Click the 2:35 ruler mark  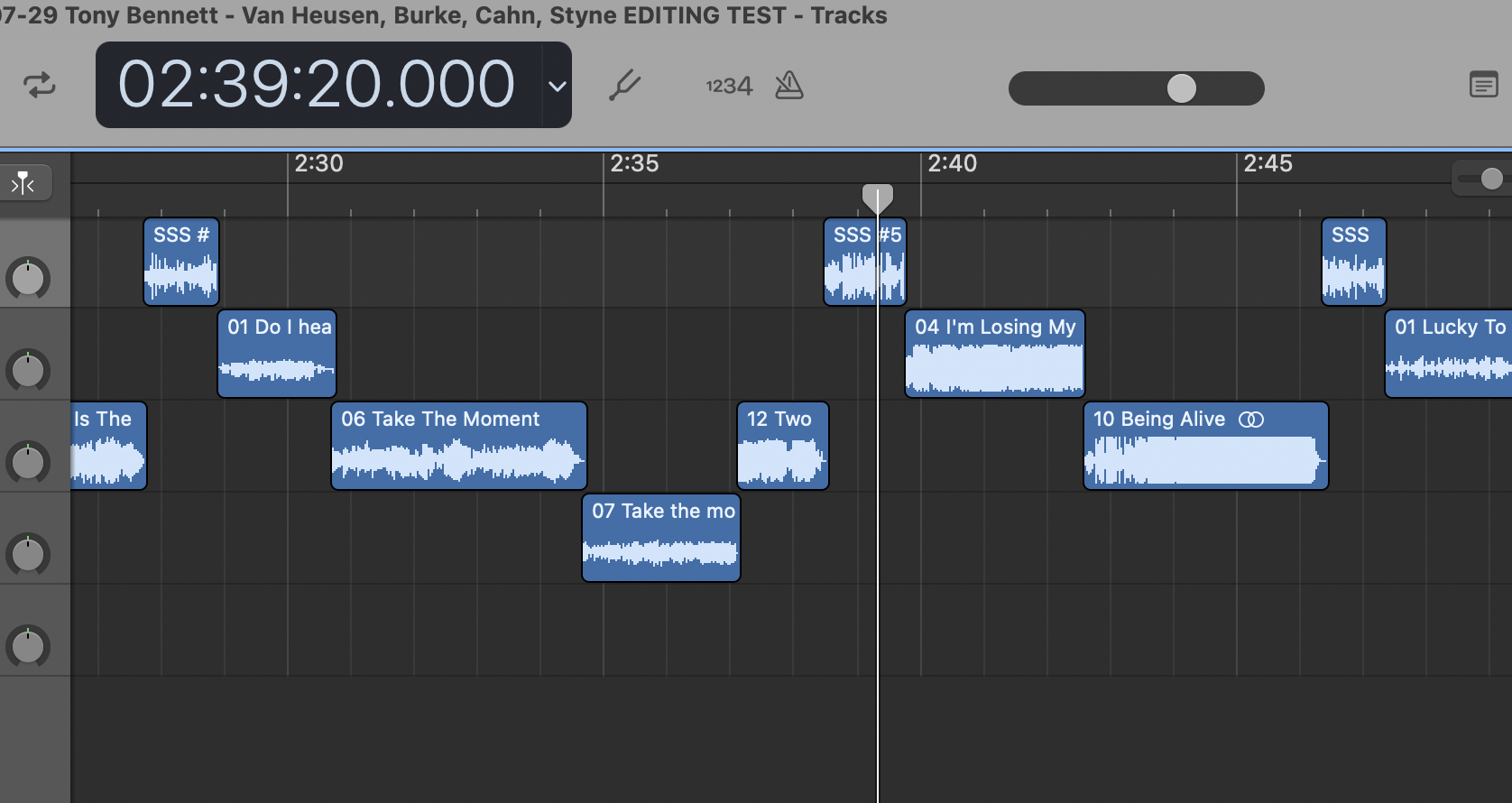(634, 163)
